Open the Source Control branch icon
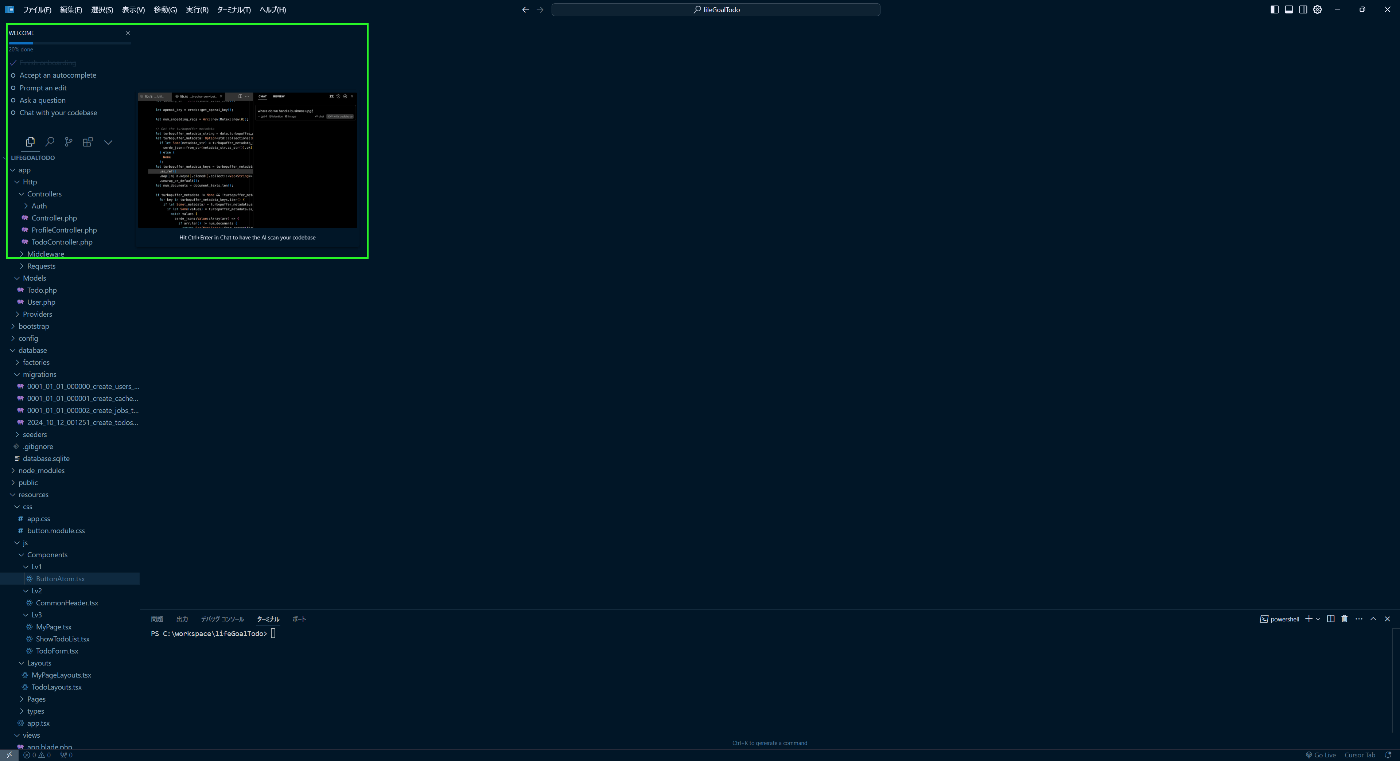The image size is (1400, 761). [69, 143]
